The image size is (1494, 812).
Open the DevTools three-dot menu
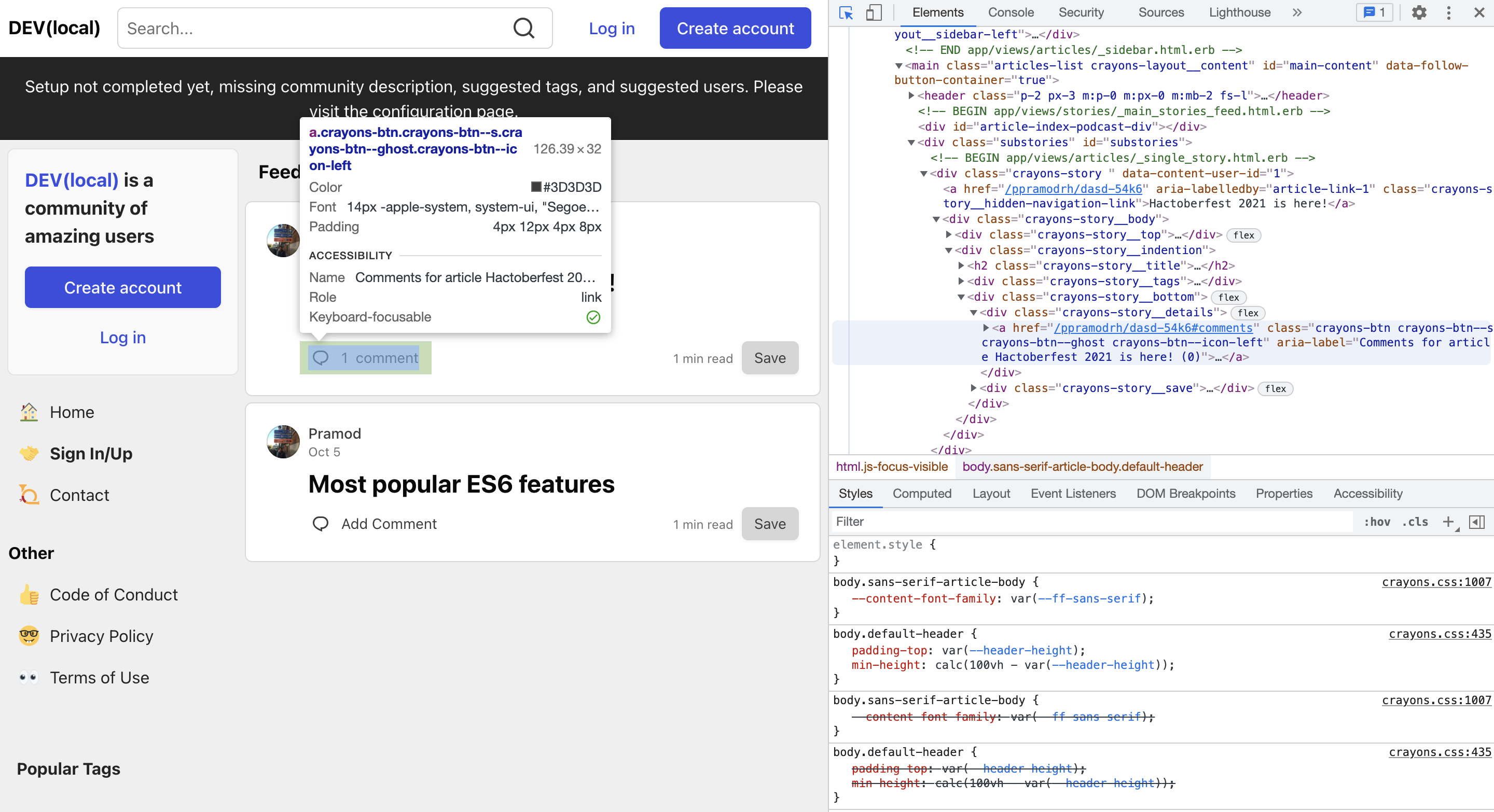point(1449,13)
